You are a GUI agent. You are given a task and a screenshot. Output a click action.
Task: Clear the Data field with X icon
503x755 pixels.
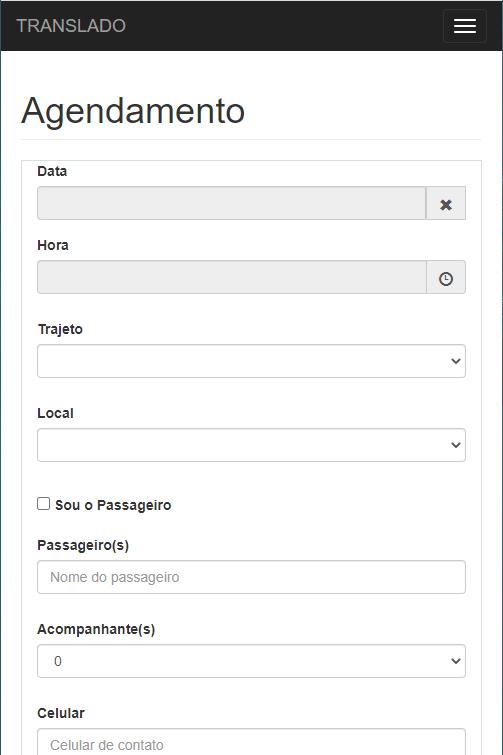coord(446,204)
